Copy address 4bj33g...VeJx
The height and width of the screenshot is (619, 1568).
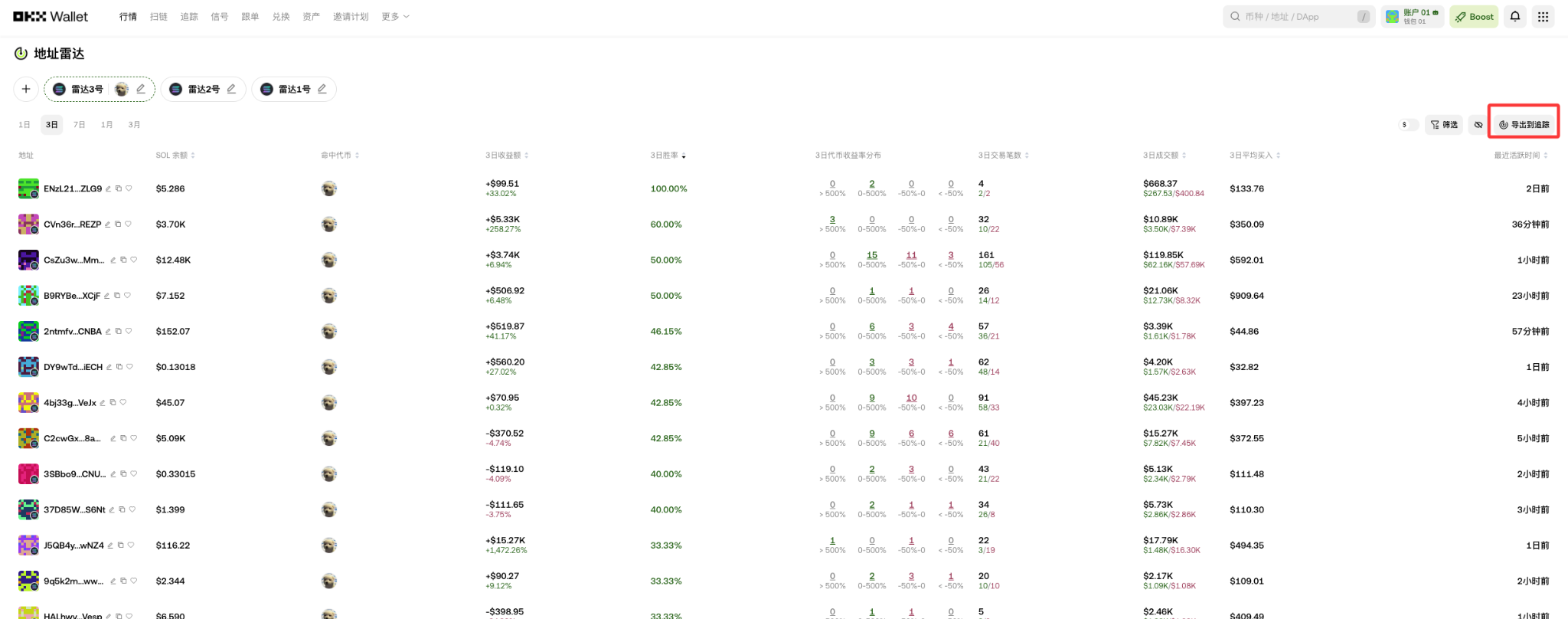pos(113,403)
